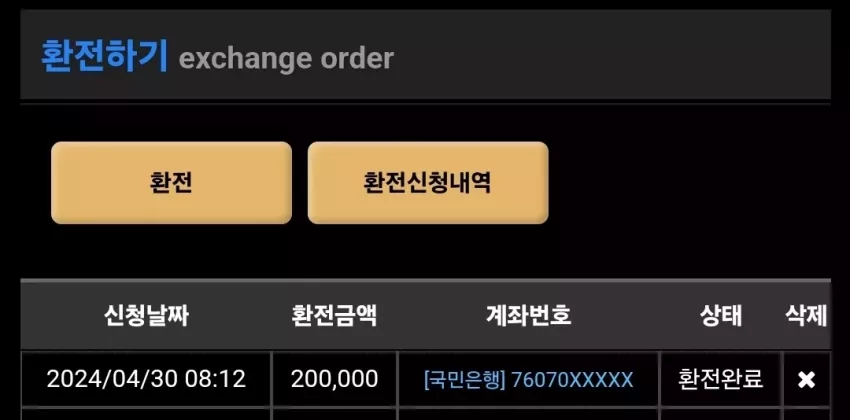The width and height of the screenshot is (850, 420).
Task: Click the partially visible row under 2024/04/30
Action: (x=426, y=414)
